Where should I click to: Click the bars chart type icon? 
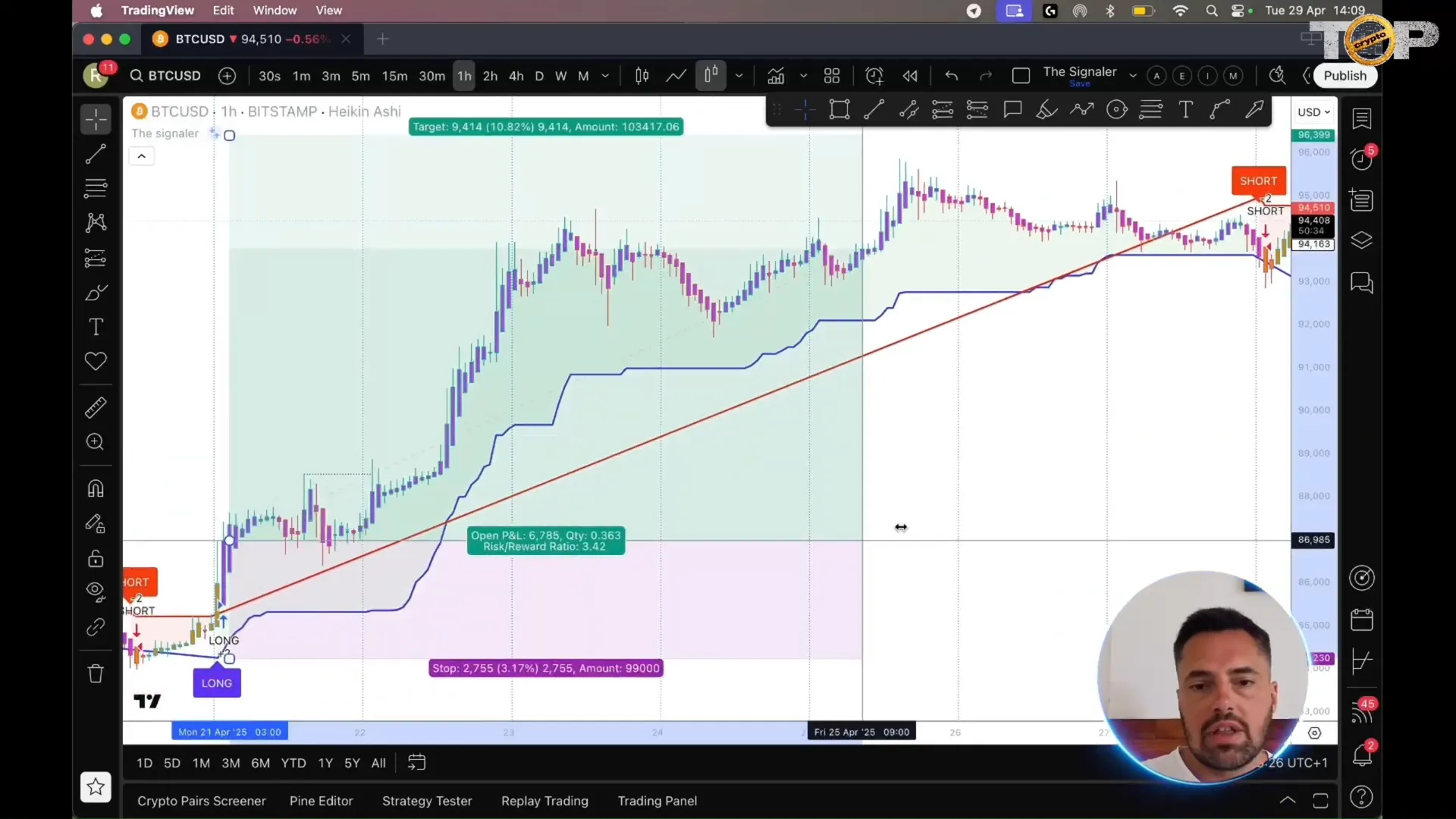pyautogui.click(x=642, y=76)
